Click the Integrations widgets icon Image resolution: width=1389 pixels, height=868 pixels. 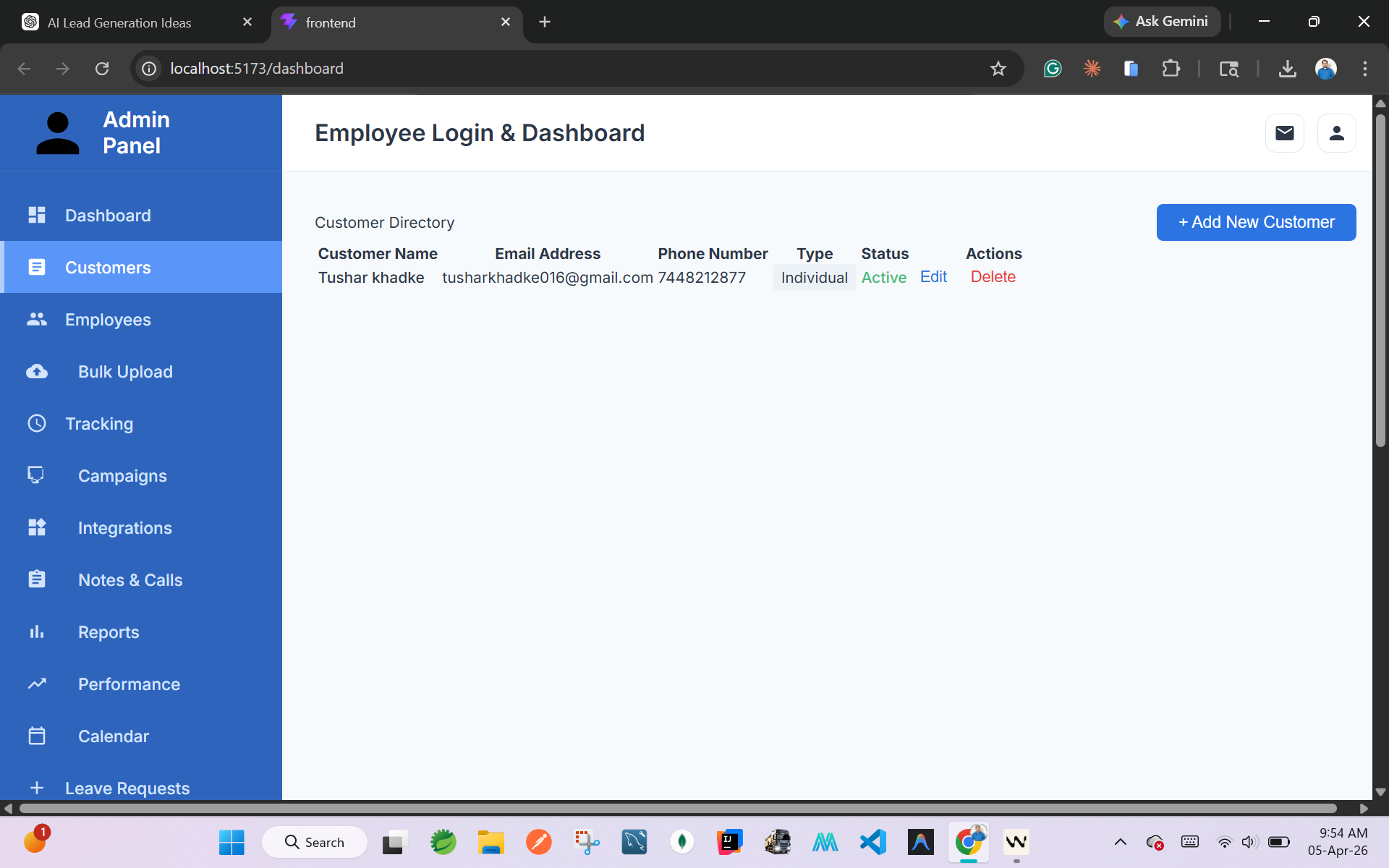pyautogui.click(x=37, y=527)
